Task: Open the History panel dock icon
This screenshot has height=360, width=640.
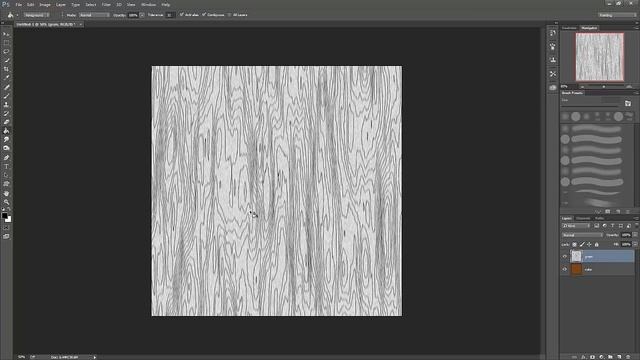Action: (553, 33)
